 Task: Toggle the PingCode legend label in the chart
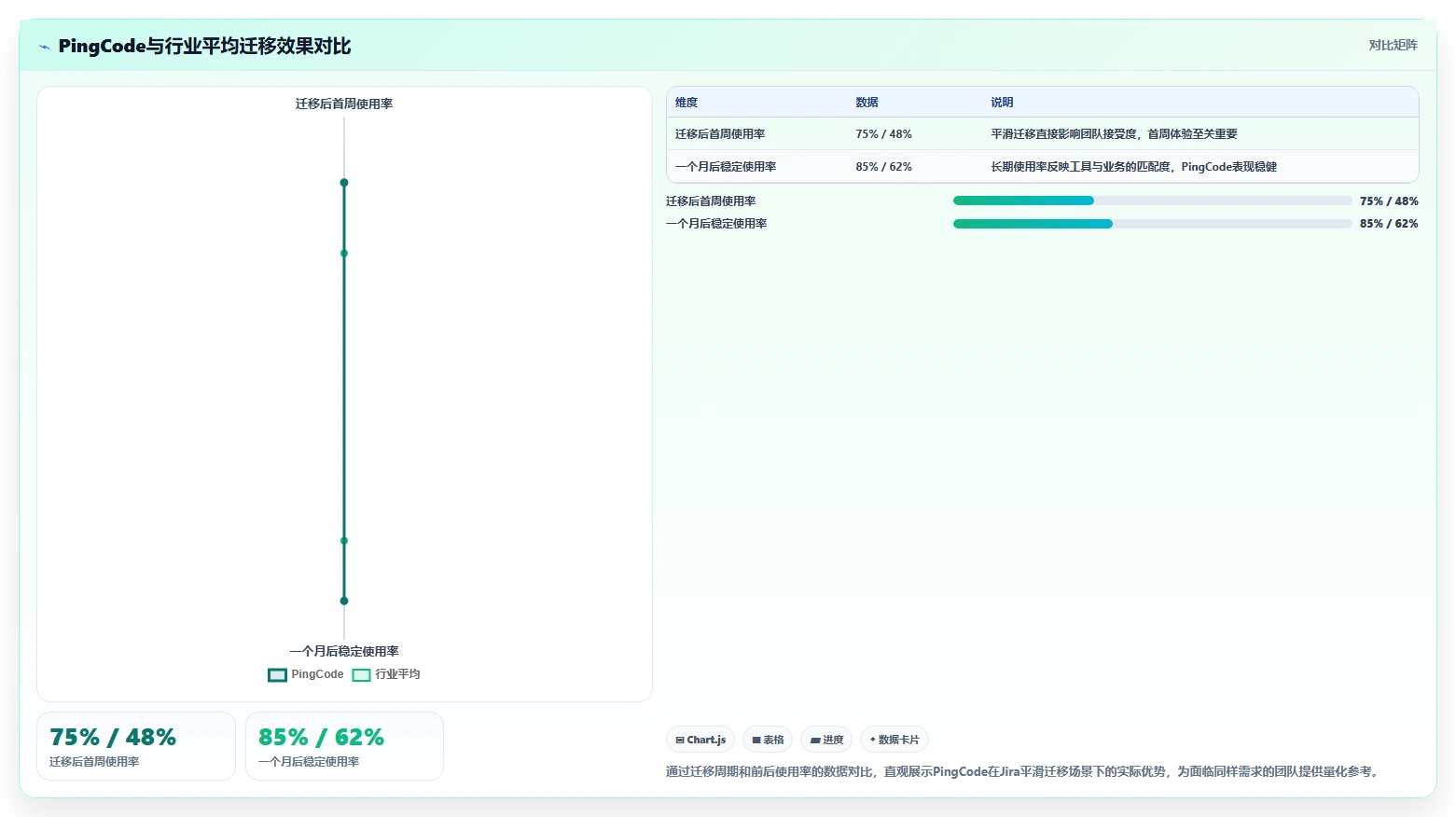tap(317, 674)
